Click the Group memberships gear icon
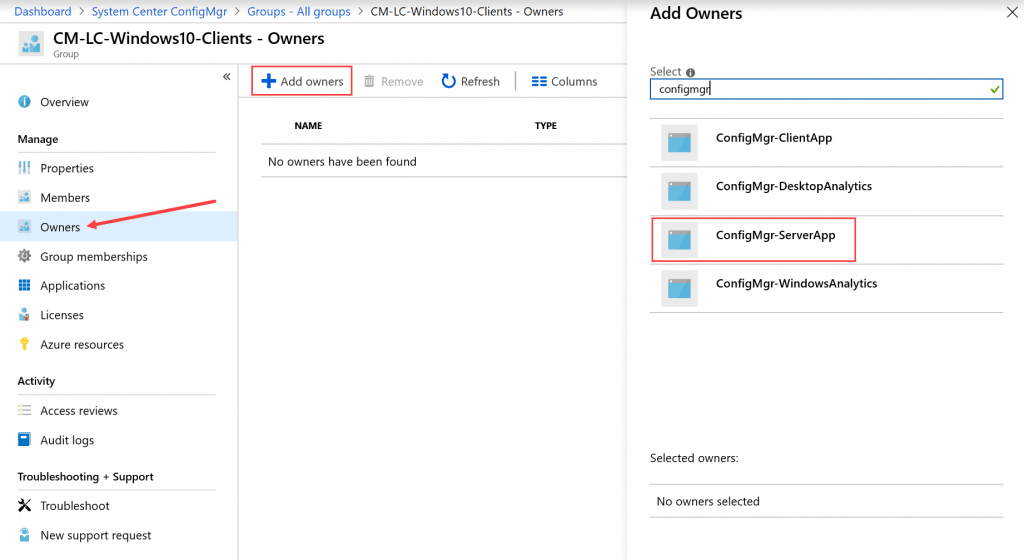 point(24,256)
